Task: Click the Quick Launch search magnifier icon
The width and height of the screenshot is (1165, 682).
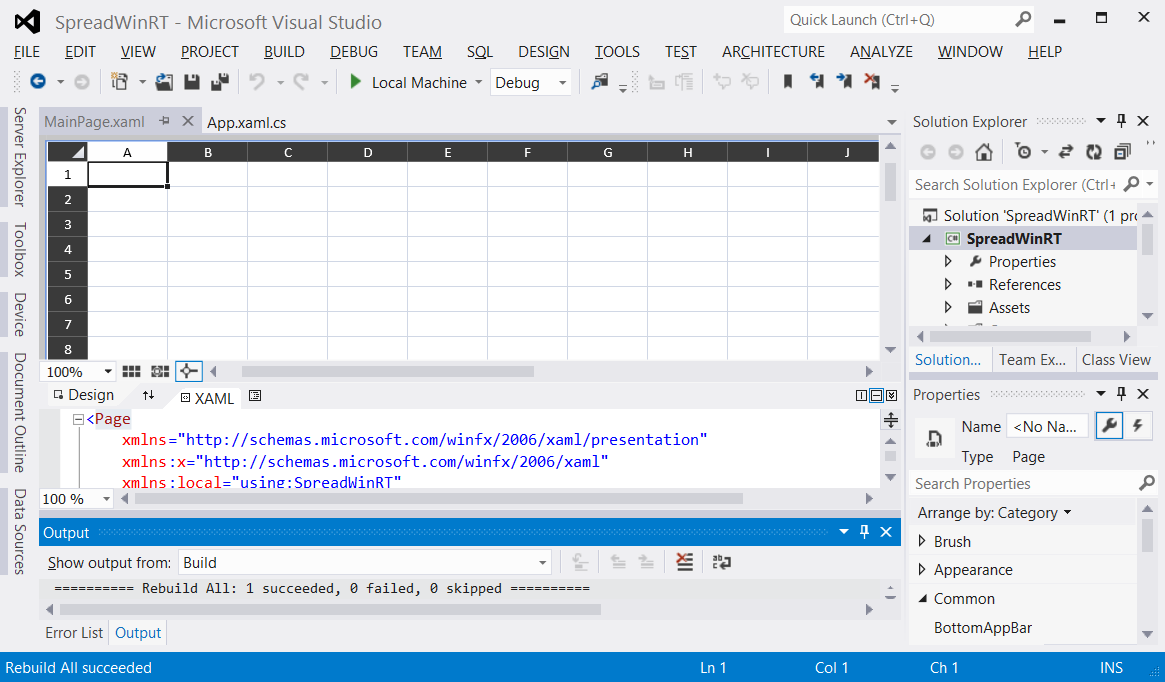Action: pyautogui.click(x=1023, y=19)
